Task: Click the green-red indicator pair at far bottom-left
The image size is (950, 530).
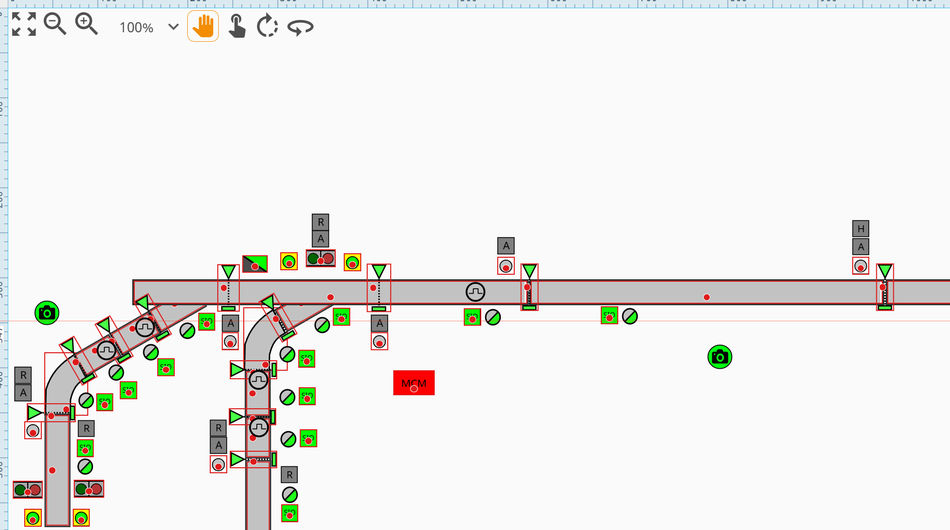Action: (28, 490)
